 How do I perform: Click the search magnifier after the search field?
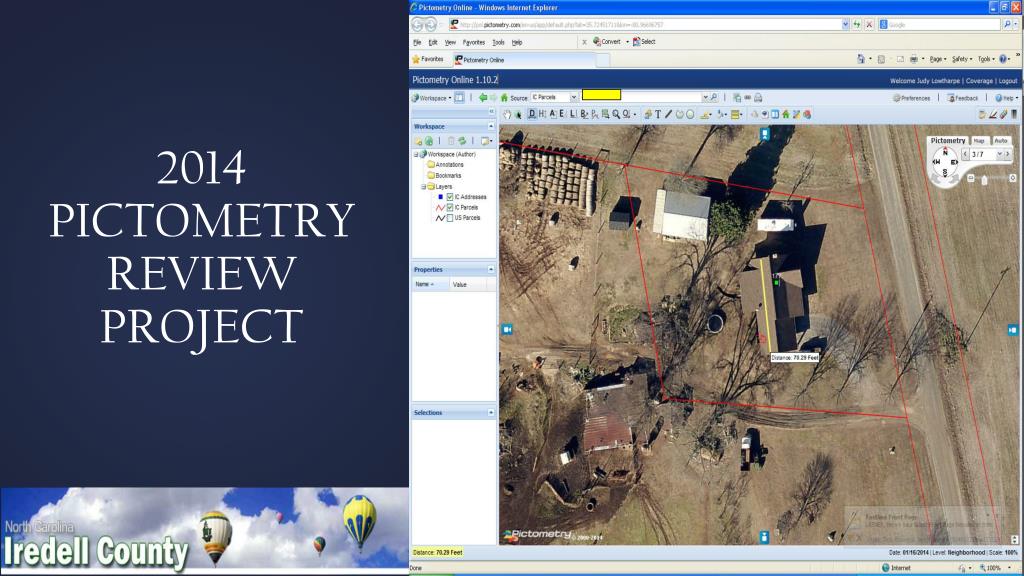point(714,97)
